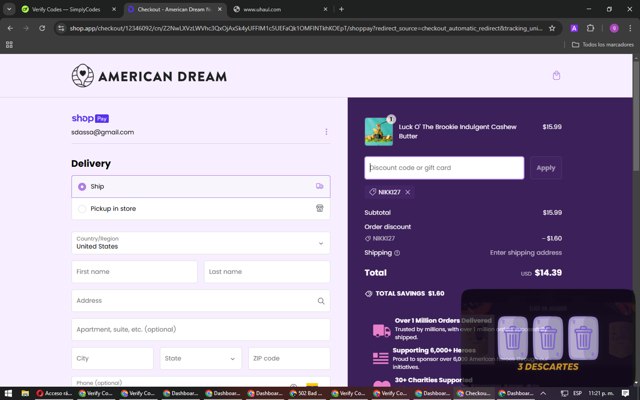
Task: Reload the checkout page
Action: click(x=42, y=28)
